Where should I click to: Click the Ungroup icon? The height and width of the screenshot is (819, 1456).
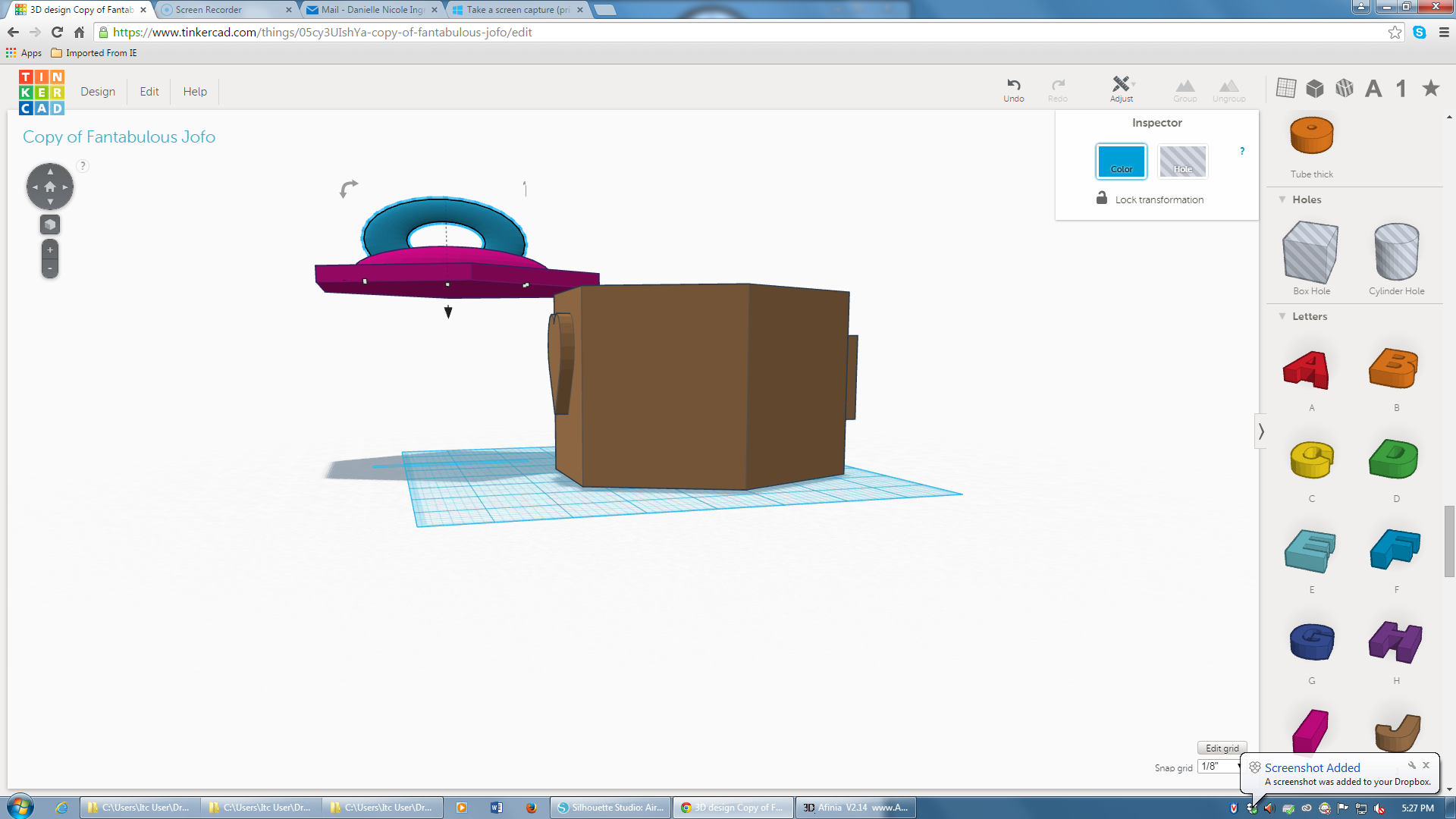pos(1228,90)
